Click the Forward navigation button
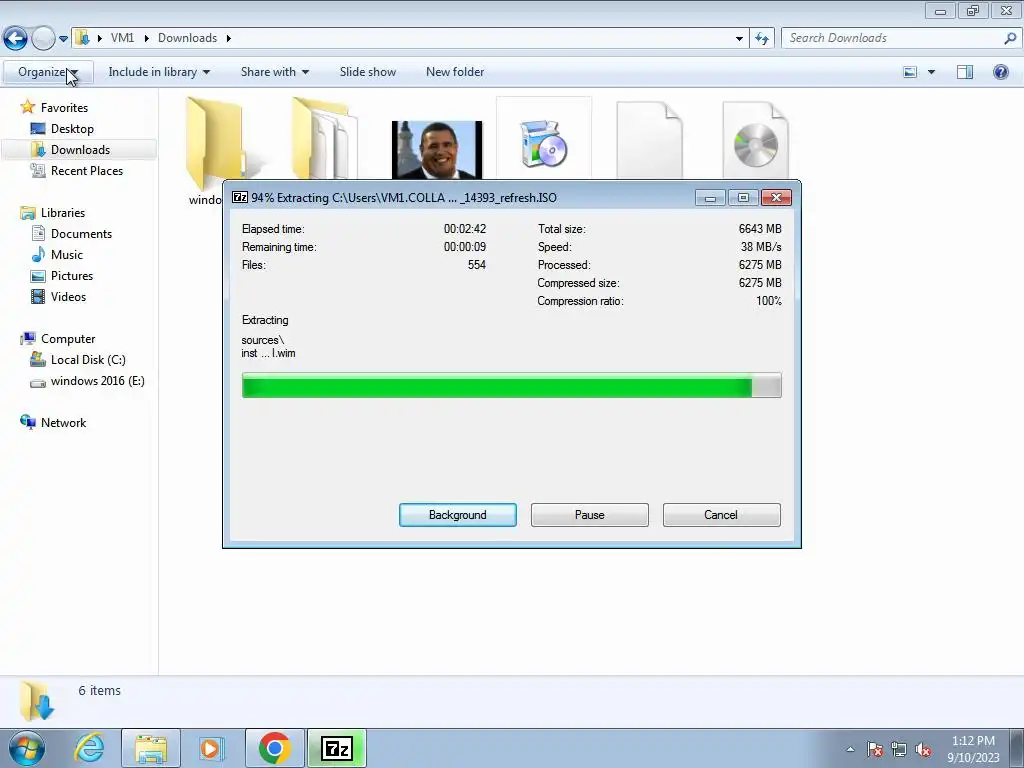Image resolution: width=1024 pixels, height=768 pixels. click(x=43, y=39)
